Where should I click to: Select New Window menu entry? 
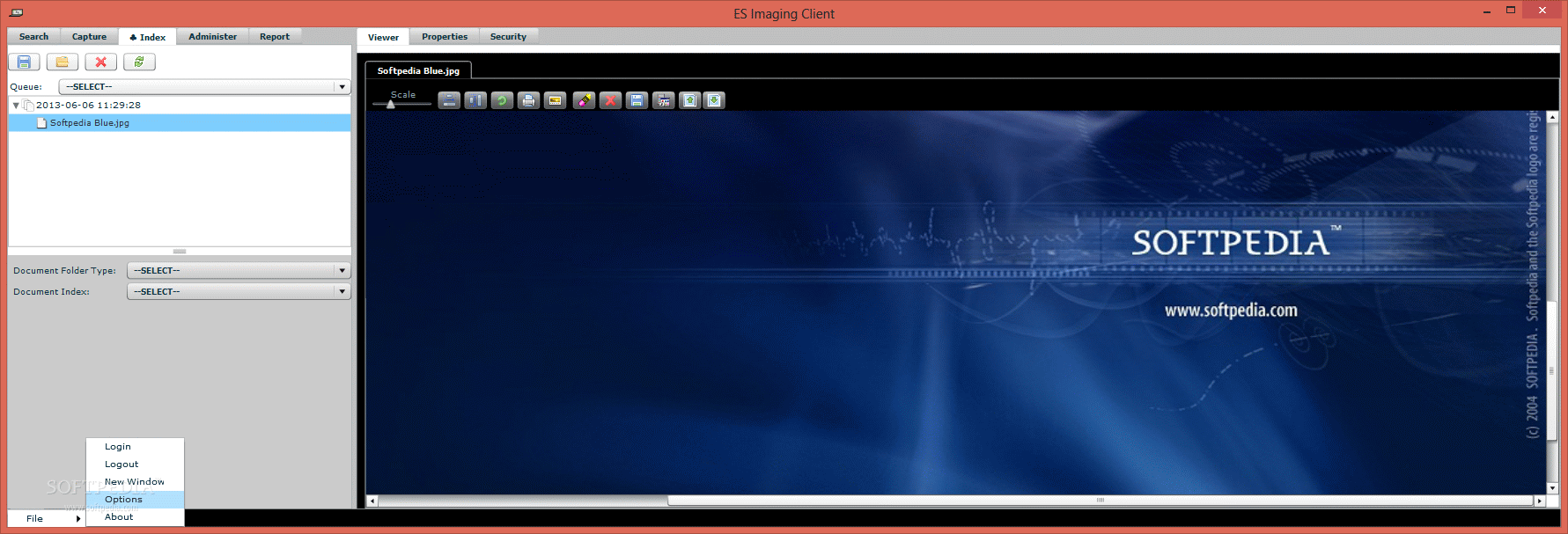click(x=135, y=482)
